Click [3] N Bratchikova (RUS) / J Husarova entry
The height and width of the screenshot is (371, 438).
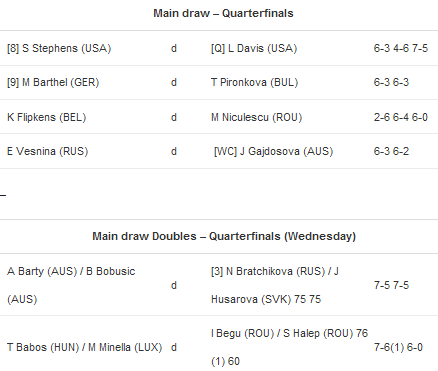[275, 285]
